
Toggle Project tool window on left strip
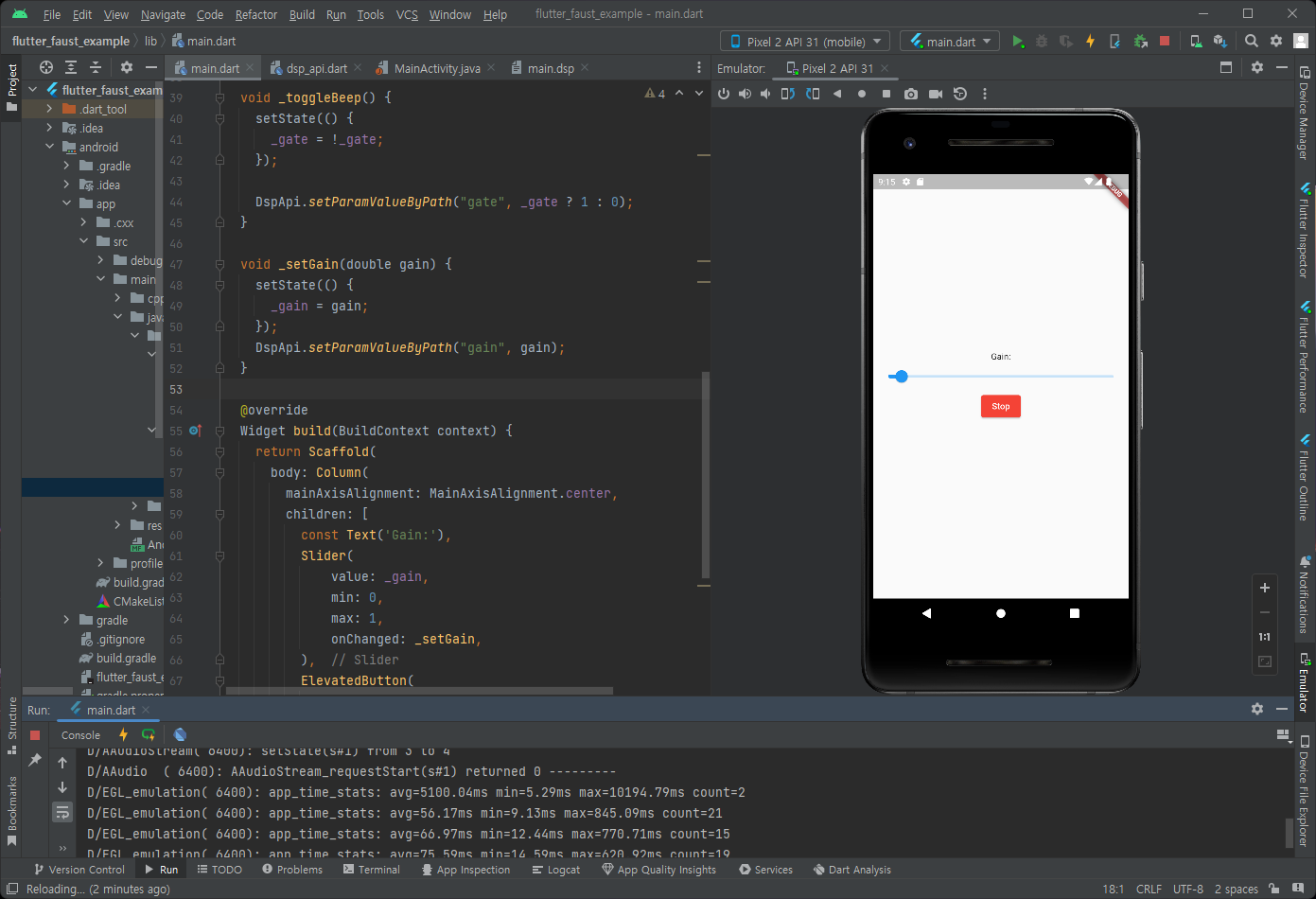[x=11, y=87]
